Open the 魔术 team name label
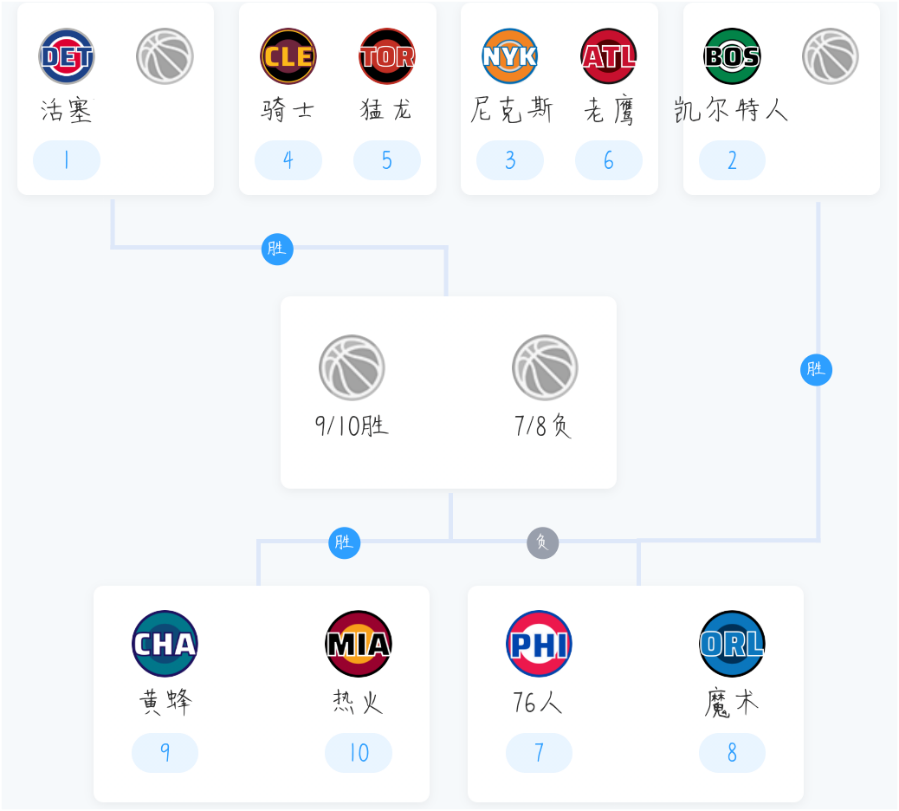This screenshot has height=811, width=899. point(732,704)
